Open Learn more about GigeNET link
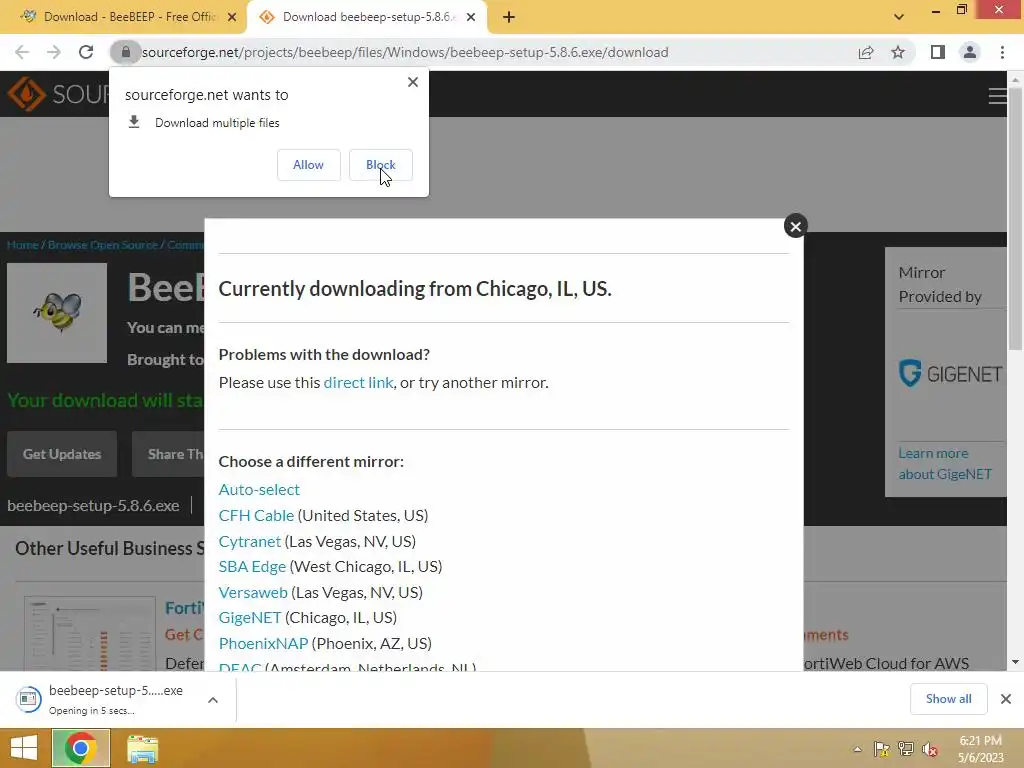The width and height of the screenshot is (1024, 768). (x=945, y=464)
